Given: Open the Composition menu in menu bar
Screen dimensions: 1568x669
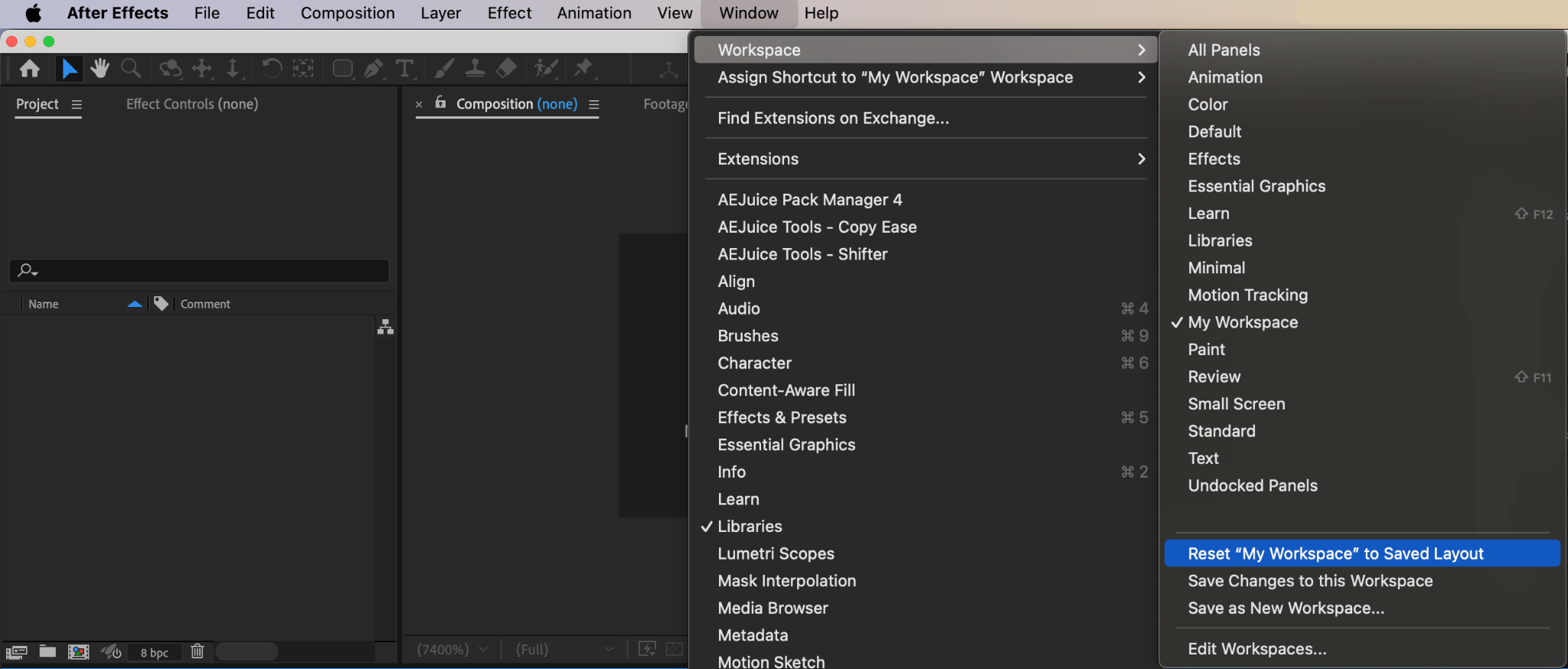Looking at the screenshot, I should tap(348, 13).
